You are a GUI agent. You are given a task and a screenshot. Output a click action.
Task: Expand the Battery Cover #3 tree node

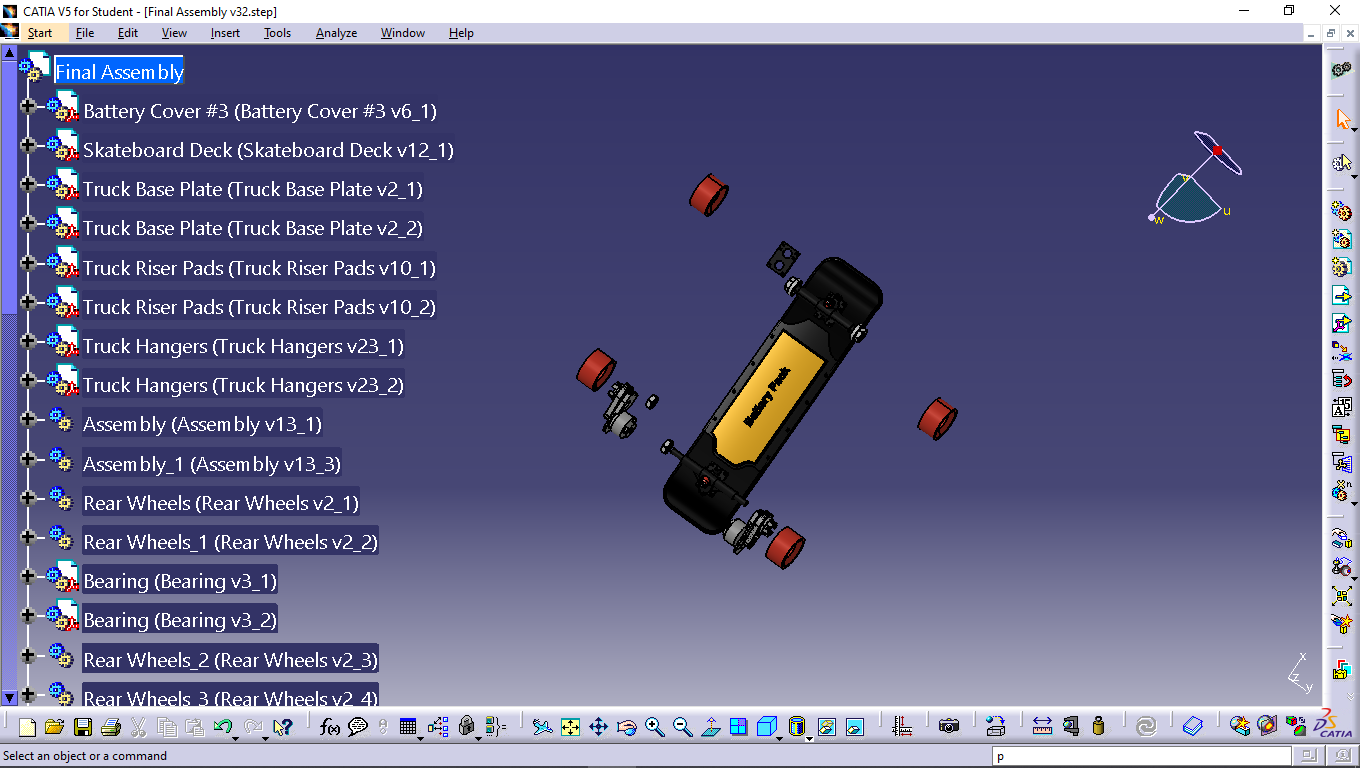(28, 106)
